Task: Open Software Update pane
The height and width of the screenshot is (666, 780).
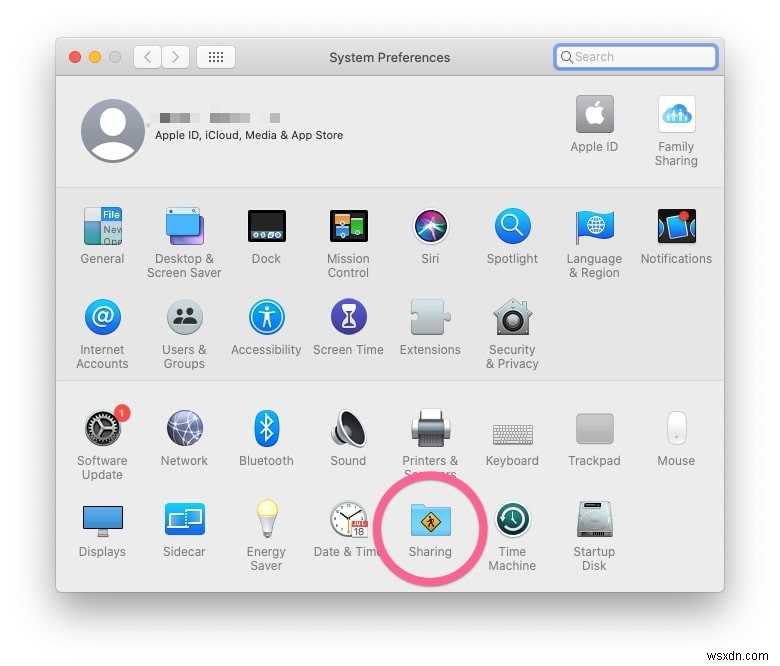Action: coord(104,426)
